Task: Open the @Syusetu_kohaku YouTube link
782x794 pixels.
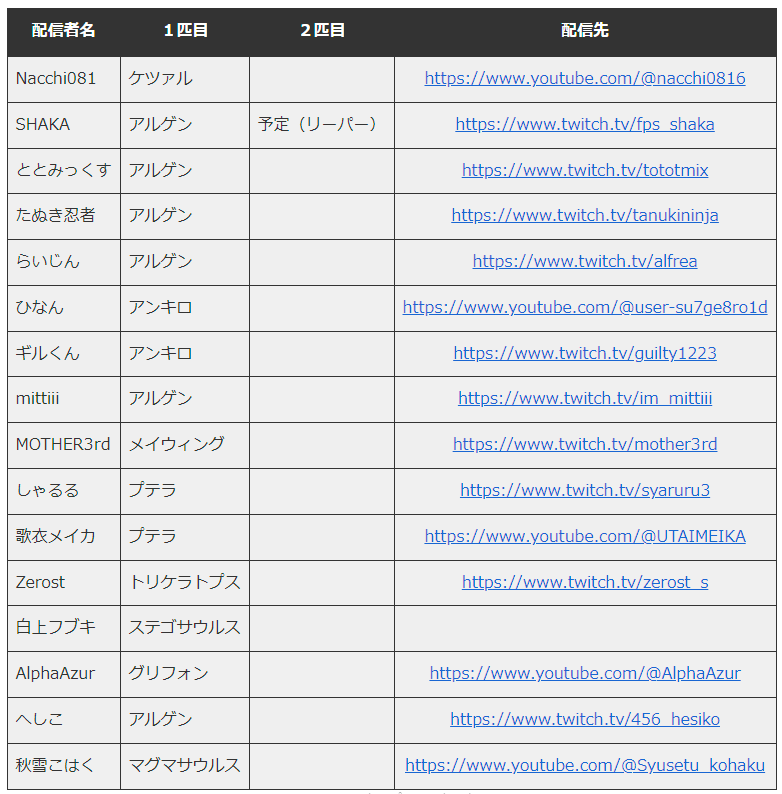Action: [x=585, y=766]
